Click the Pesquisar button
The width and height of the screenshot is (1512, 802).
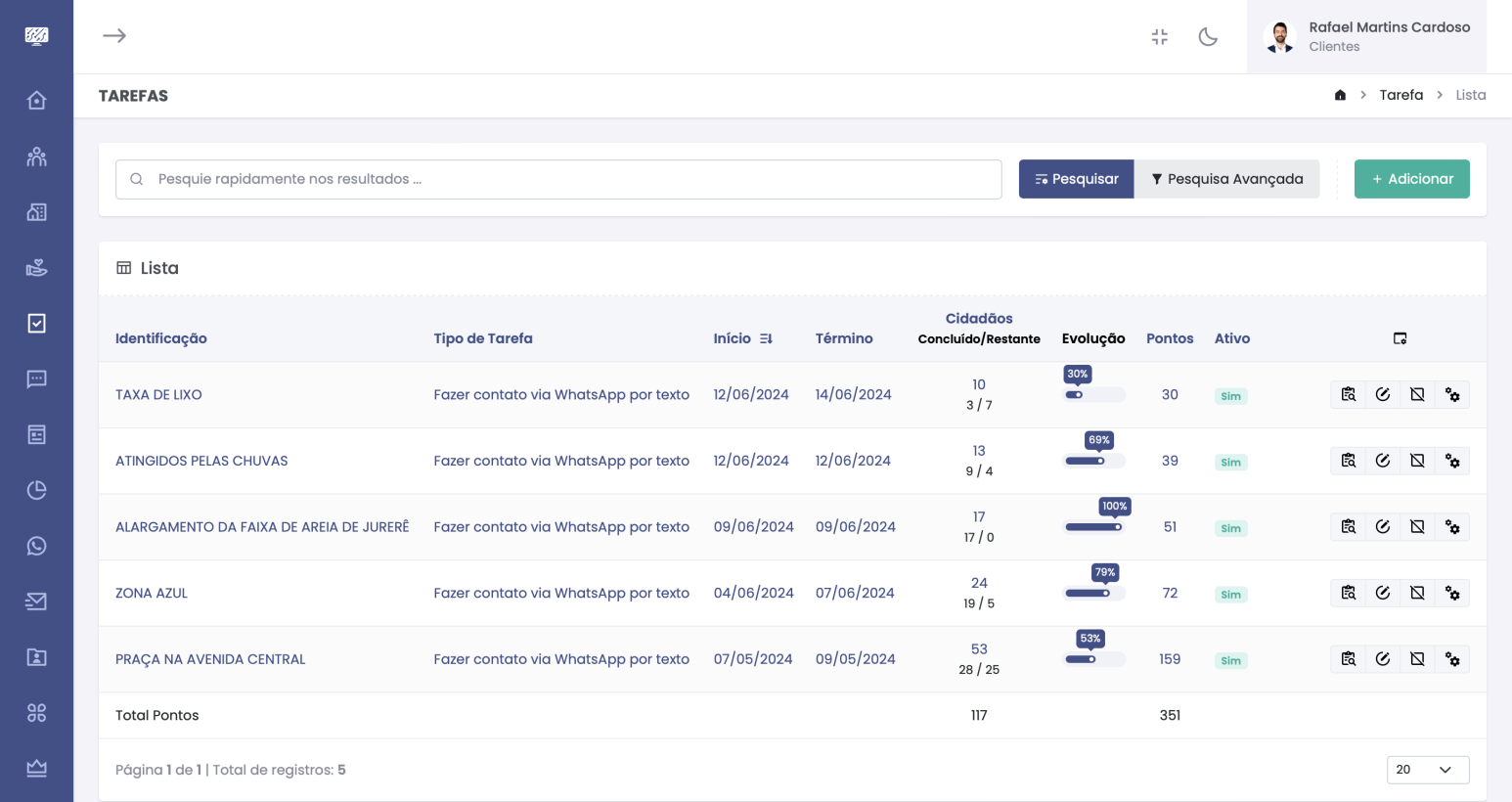pyautogui.click(x=1076, y=179)
